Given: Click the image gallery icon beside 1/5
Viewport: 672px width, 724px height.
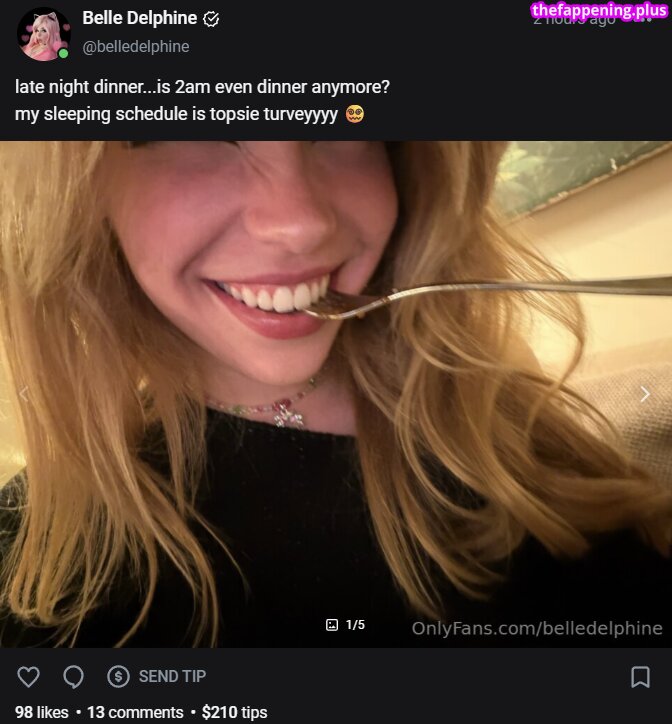Looking at the screenshot, I should pyautogui.click(x=332, y=625).
